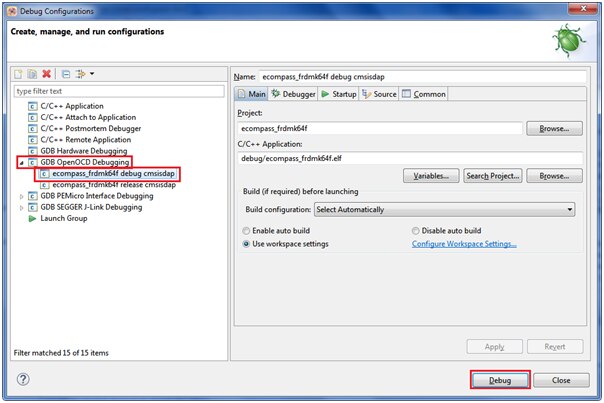Switch to the Startup tab

(339, 94)
